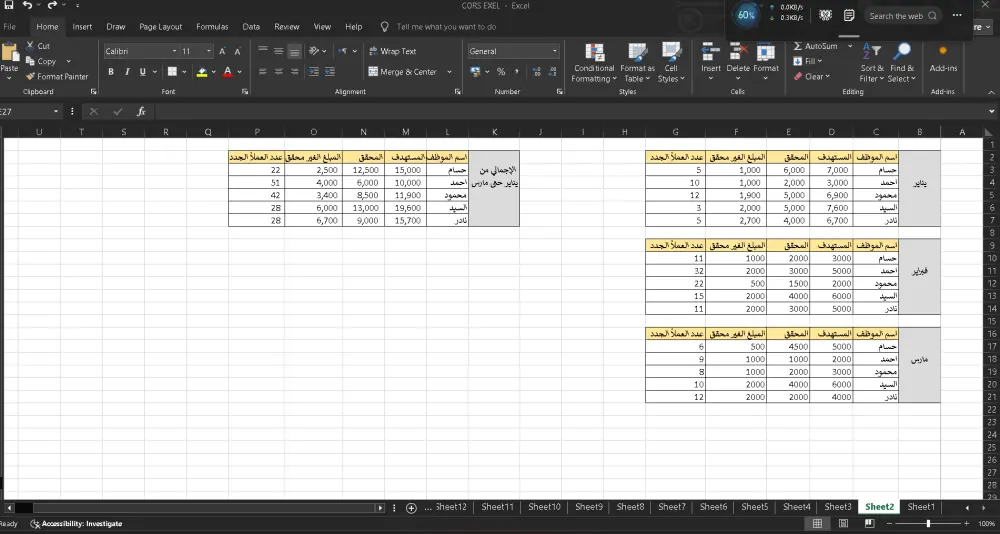This screenshot has height=534, width=1000.
Task: Open Find & Select menu
Action: 902,63
